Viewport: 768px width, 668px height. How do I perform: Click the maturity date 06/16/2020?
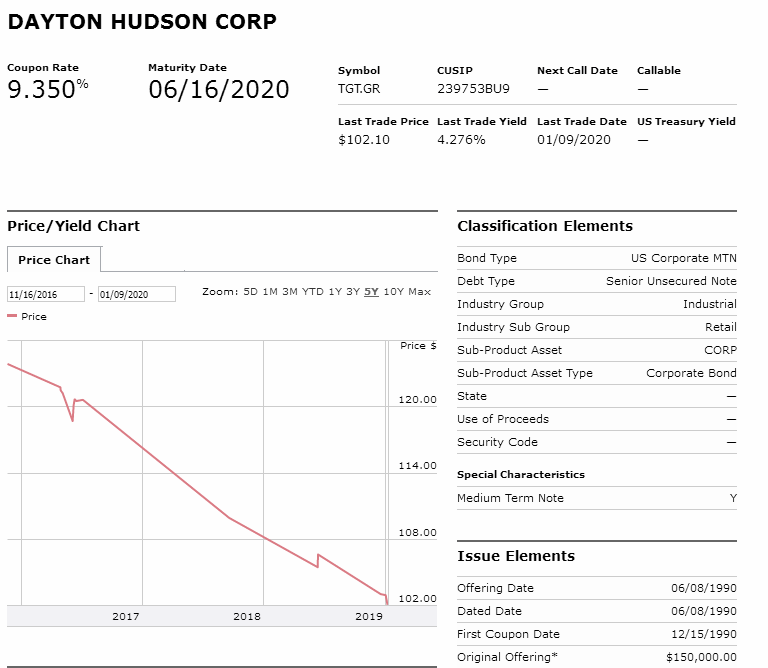[218, 90]
